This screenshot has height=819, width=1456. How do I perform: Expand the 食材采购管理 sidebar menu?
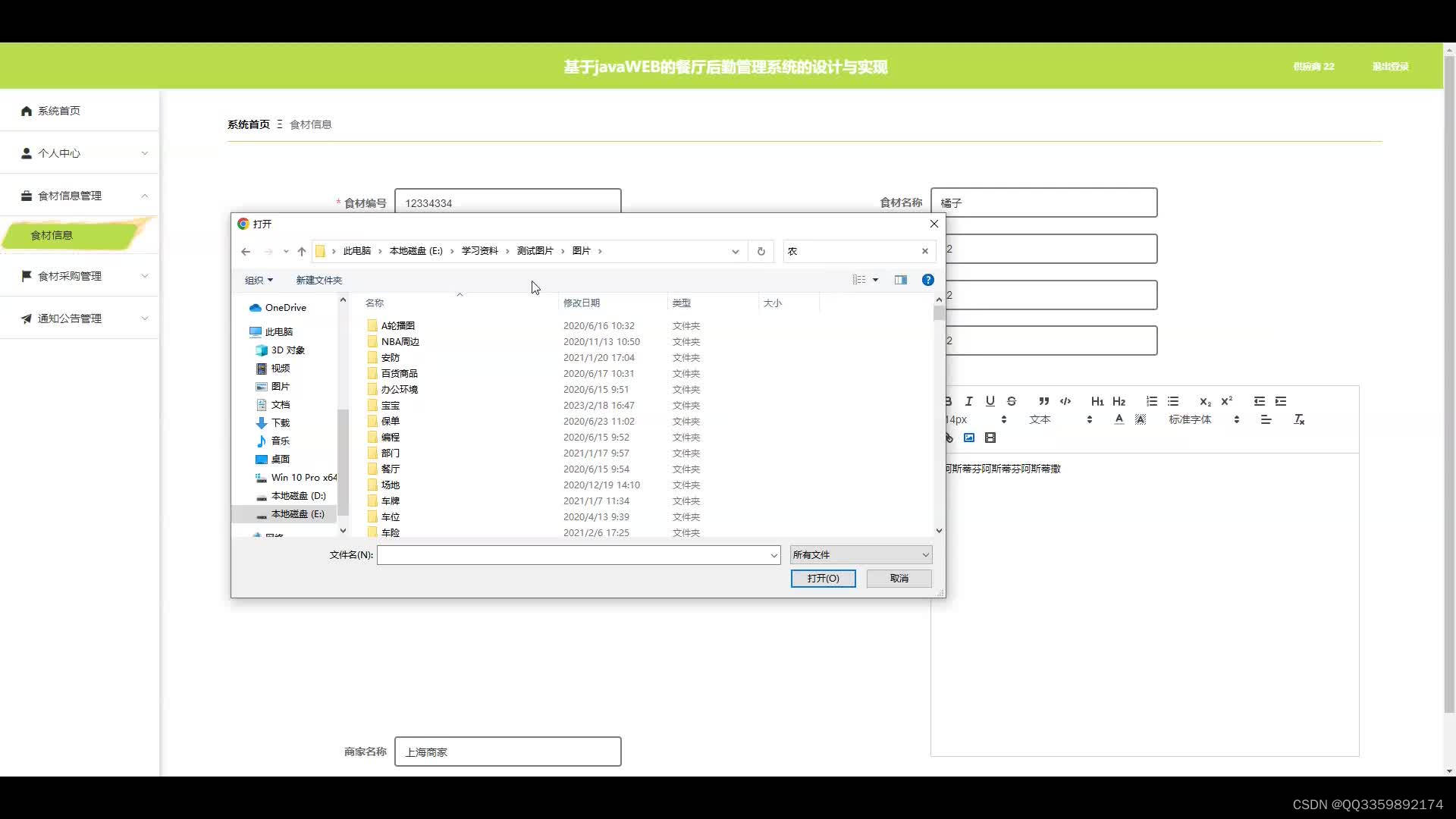click(80, 276)
